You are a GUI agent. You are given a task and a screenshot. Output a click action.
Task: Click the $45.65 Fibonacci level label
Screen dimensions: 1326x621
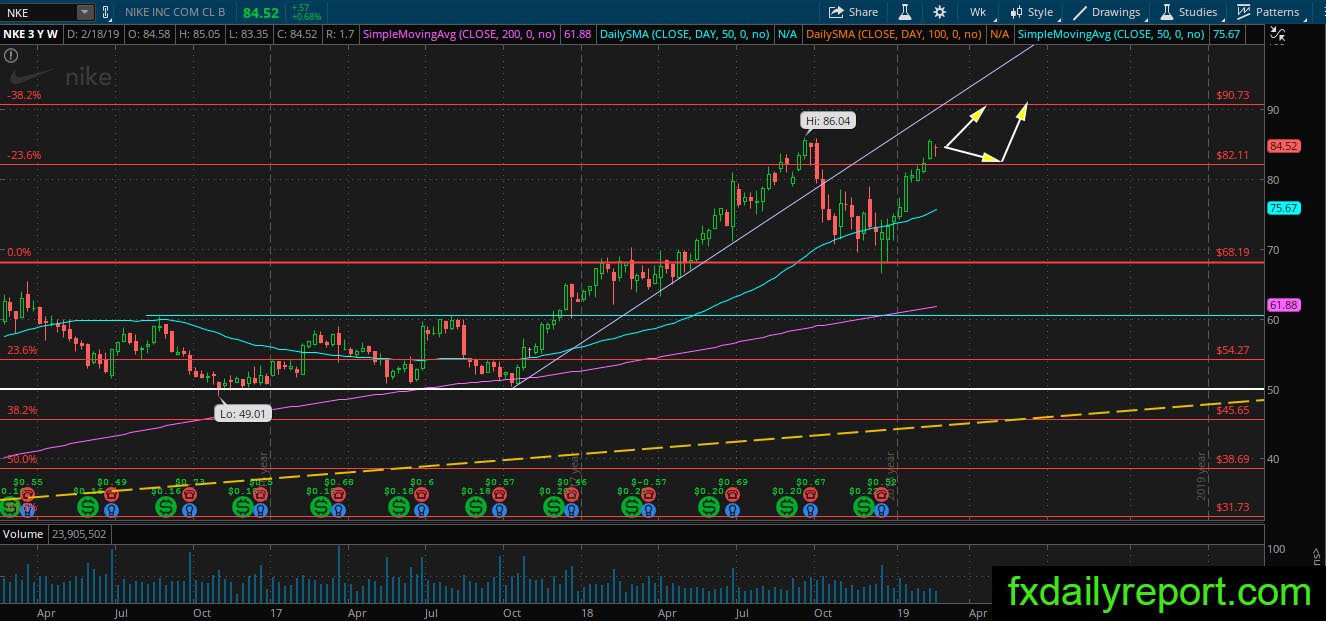(x=1232, y=410)
